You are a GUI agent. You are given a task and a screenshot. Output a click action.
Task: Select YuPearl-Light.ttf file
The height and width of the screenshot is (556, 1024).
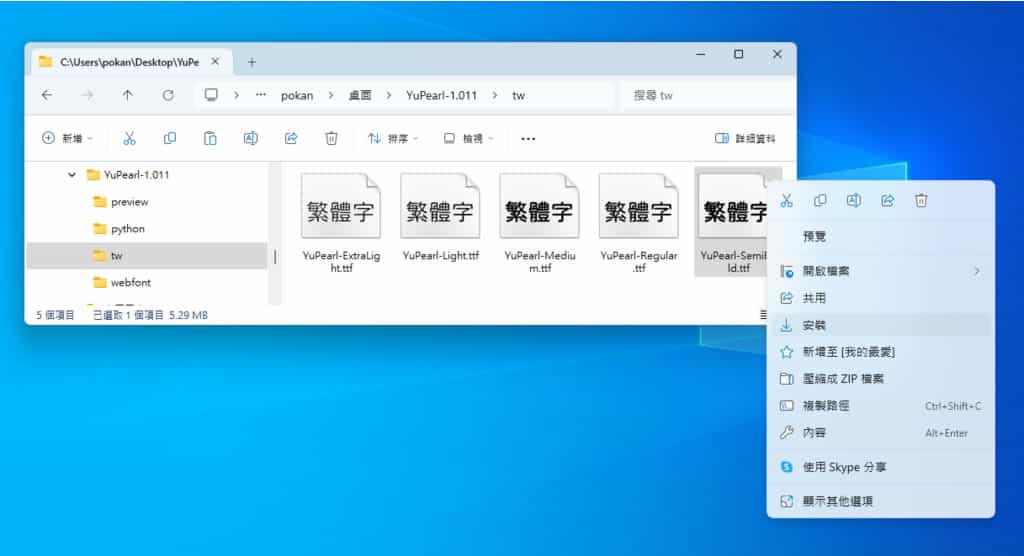440,217
